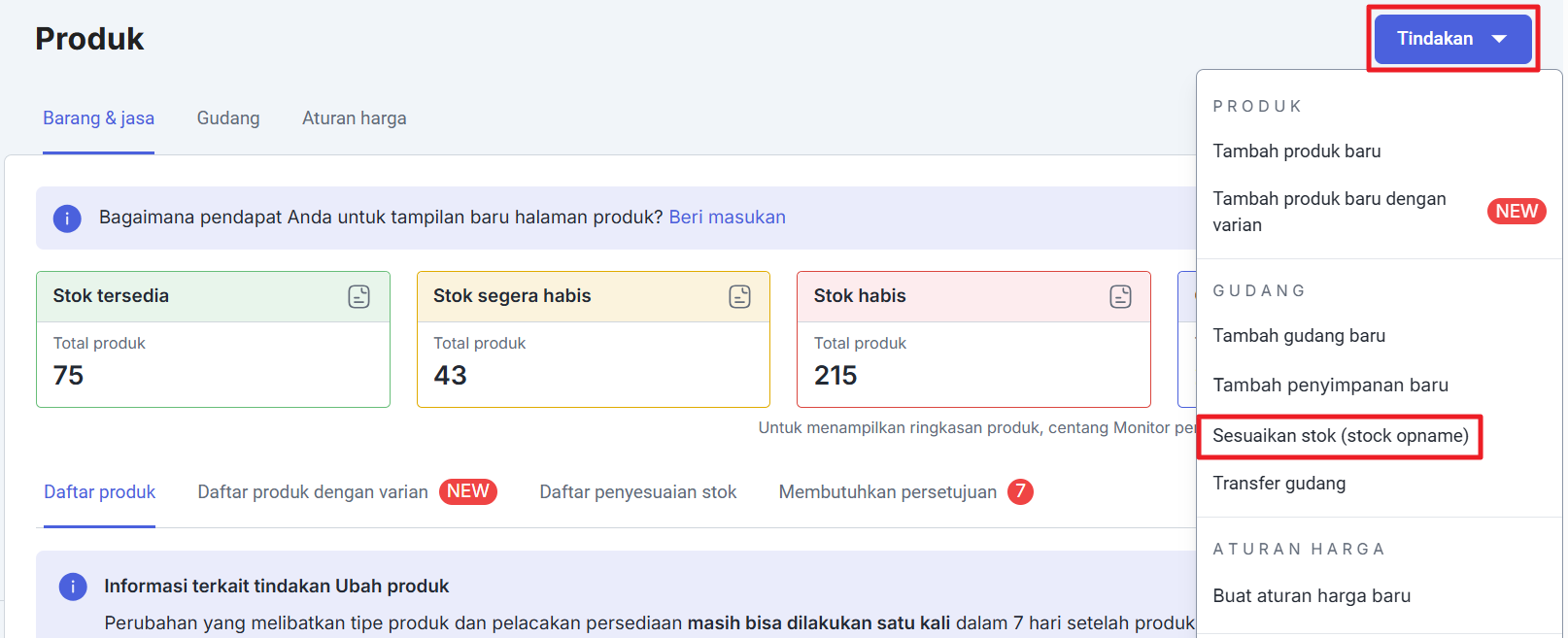Click NEW badge beside Daftar produk dengan varian
This screenshot has width=1568, height=638.
[467, 492]
